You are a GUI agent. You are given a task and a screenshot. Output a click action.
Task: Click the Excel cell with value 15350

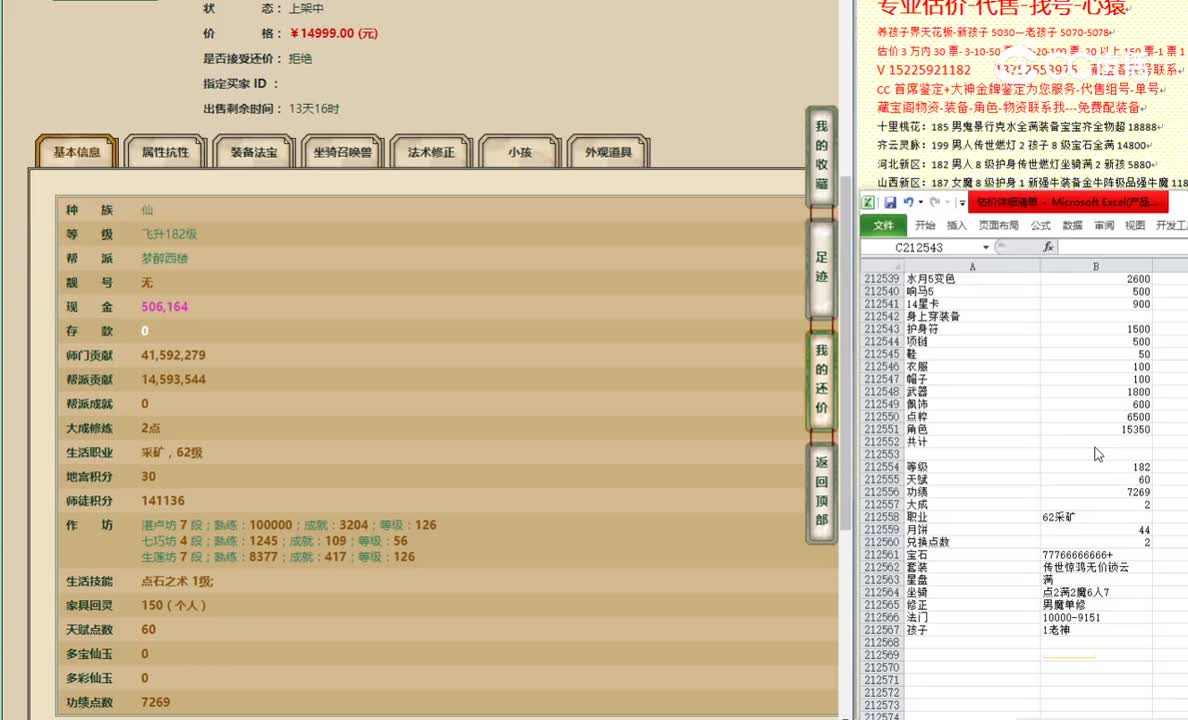(1096, 429)
